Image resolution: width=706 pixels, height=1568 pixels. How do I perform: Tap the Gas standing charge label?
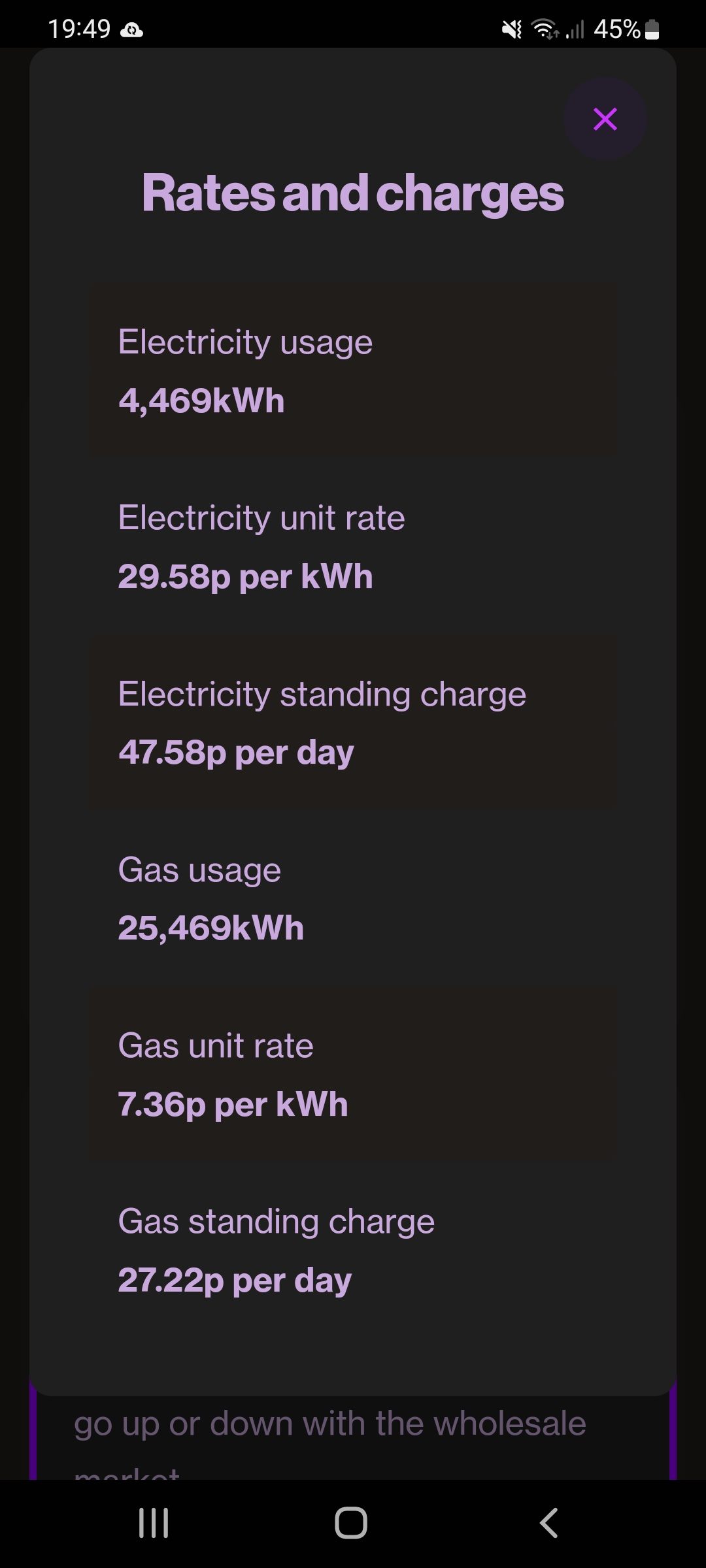click(276, 1222)
